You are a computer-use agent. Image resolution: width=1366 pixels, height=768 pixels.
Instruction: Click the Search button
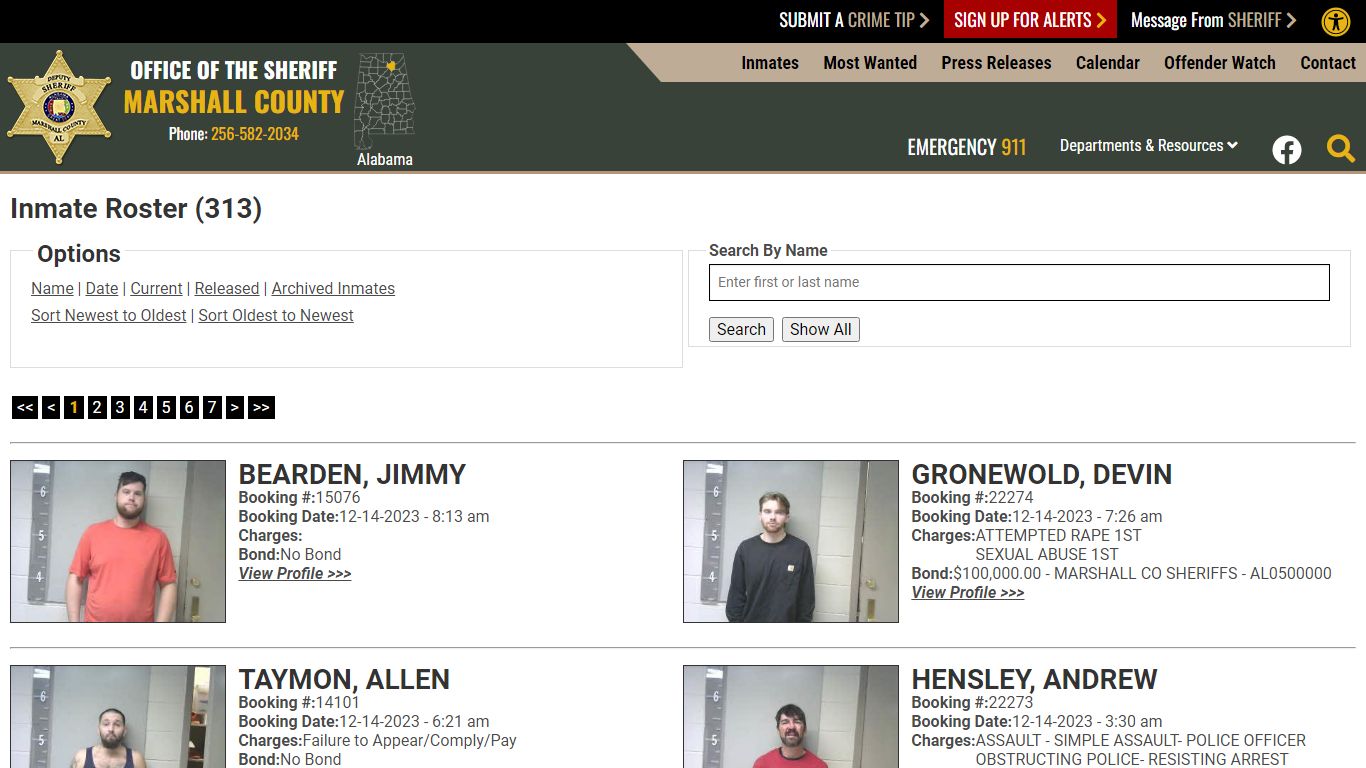click(x=741, y=329)
